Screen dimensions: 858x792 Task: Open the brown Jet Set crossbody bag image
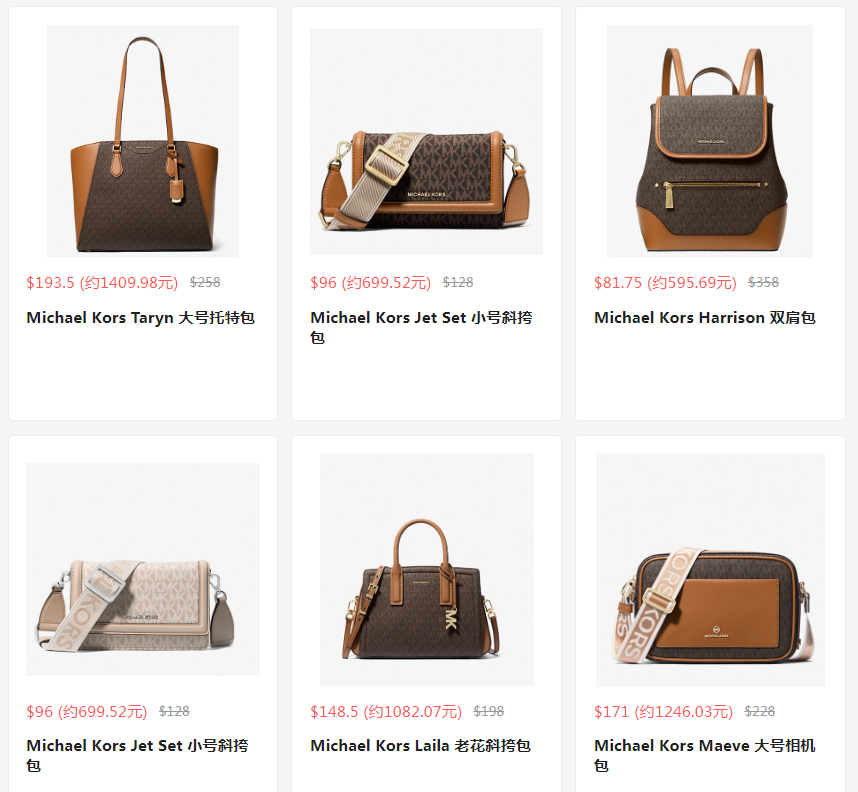click(x=426, y=141)
